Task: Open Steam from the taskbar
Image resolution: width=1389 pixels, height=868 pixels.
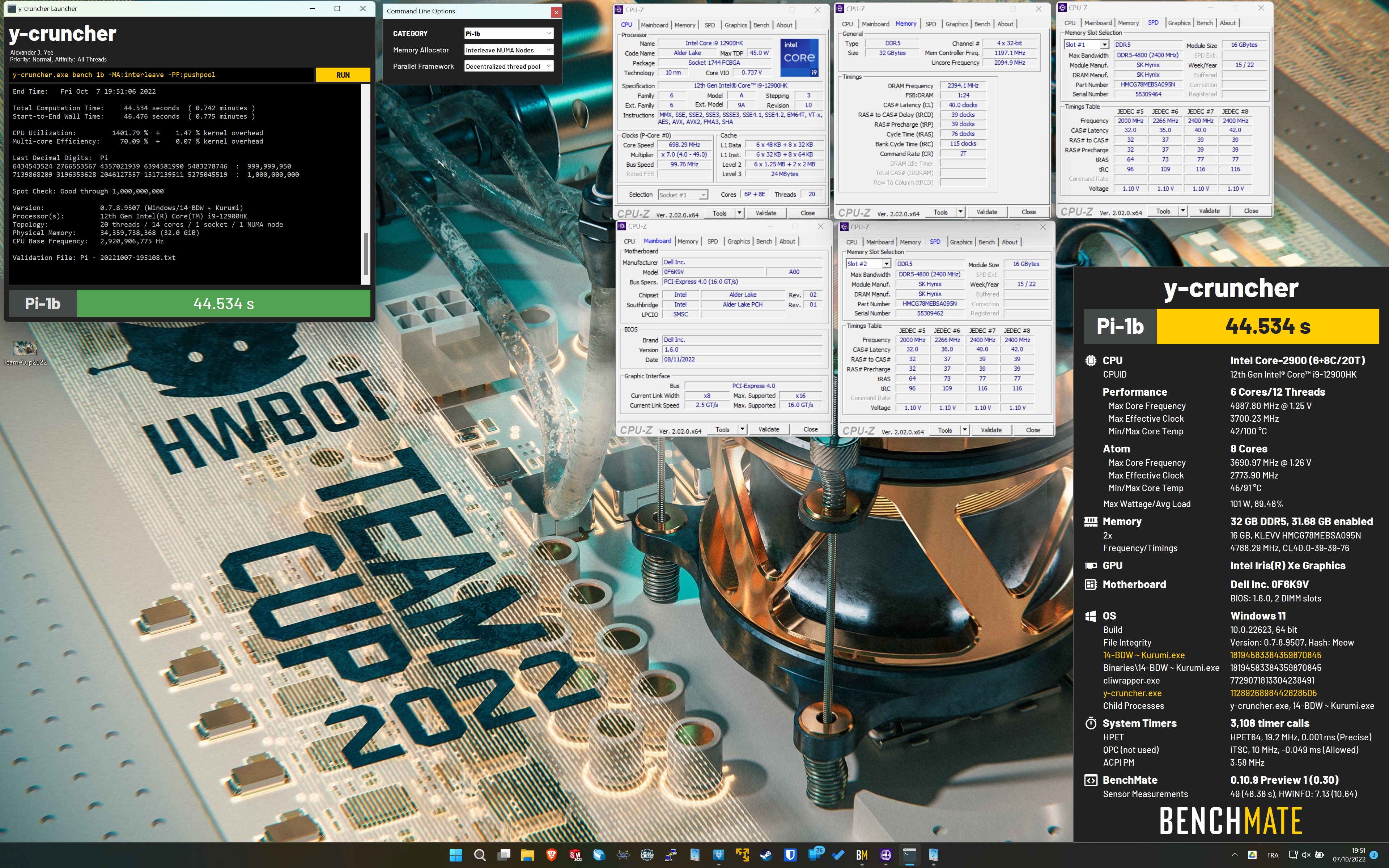Action: click(x=766, y=855)
